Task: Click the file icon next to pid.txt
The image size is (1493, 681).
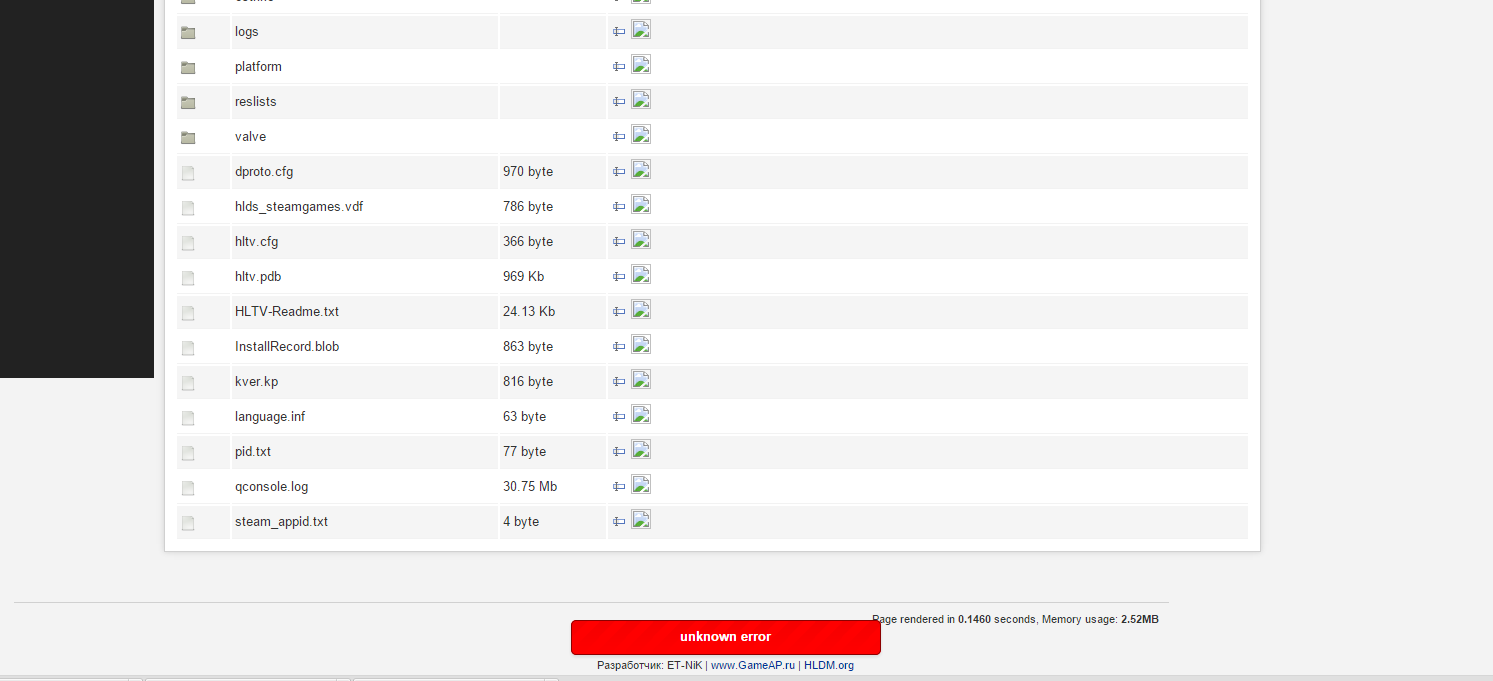Action: (x=188, y=453)
